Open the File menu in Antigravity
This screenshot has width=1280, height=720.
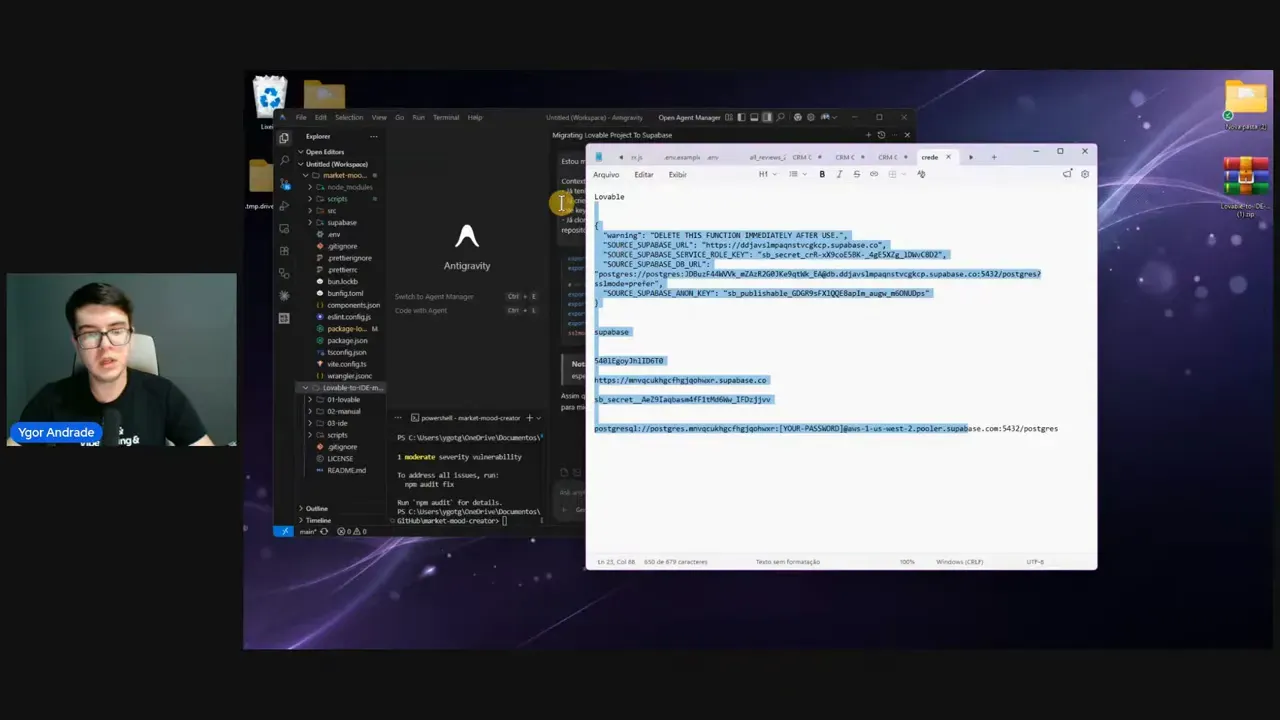pyautogui.click(x=301, y=117)
